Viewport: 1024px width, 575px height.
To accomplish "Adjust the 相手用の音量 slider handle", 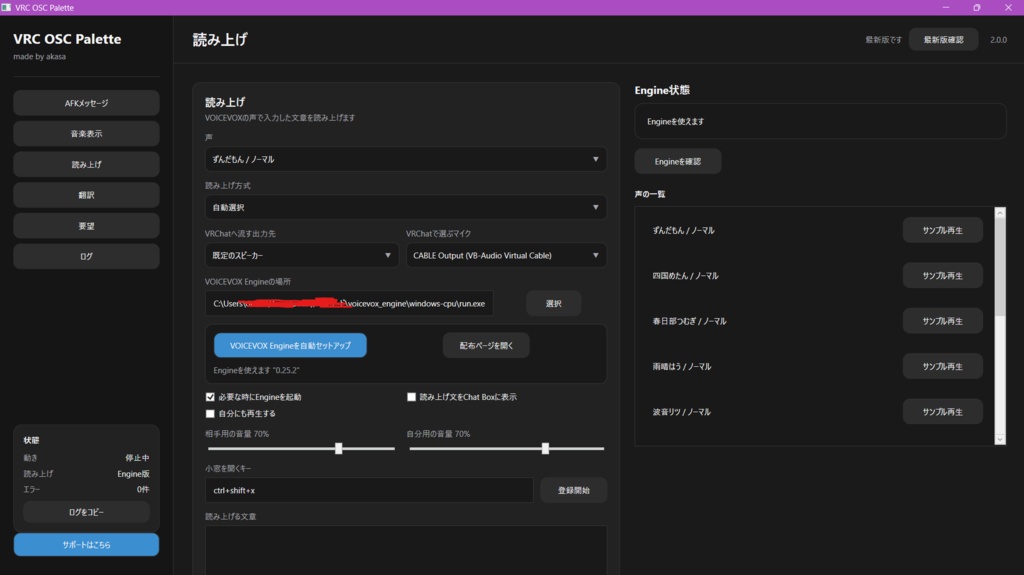I will [338, 448].
